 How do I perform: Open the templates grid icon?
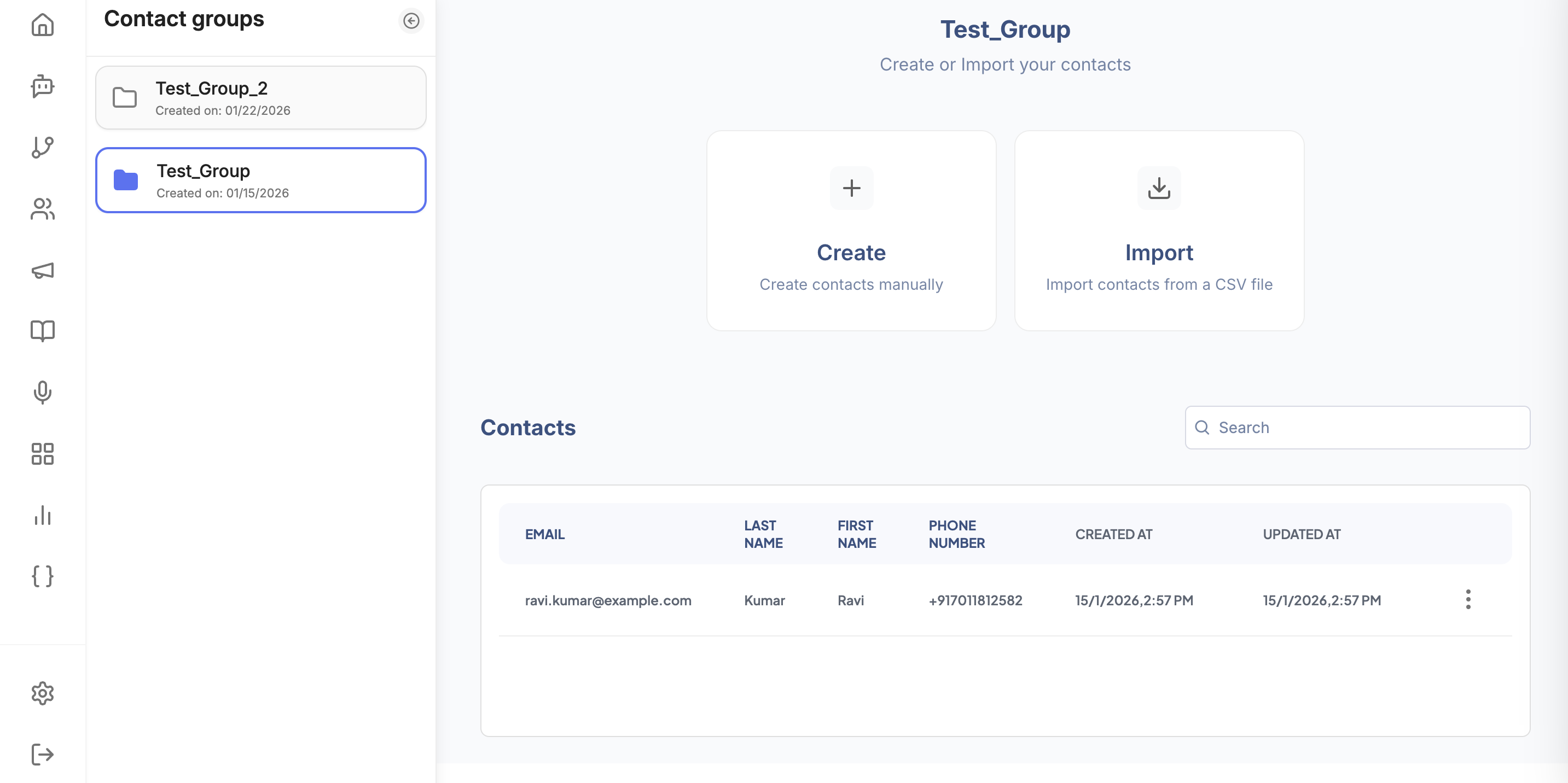[42, 454]
